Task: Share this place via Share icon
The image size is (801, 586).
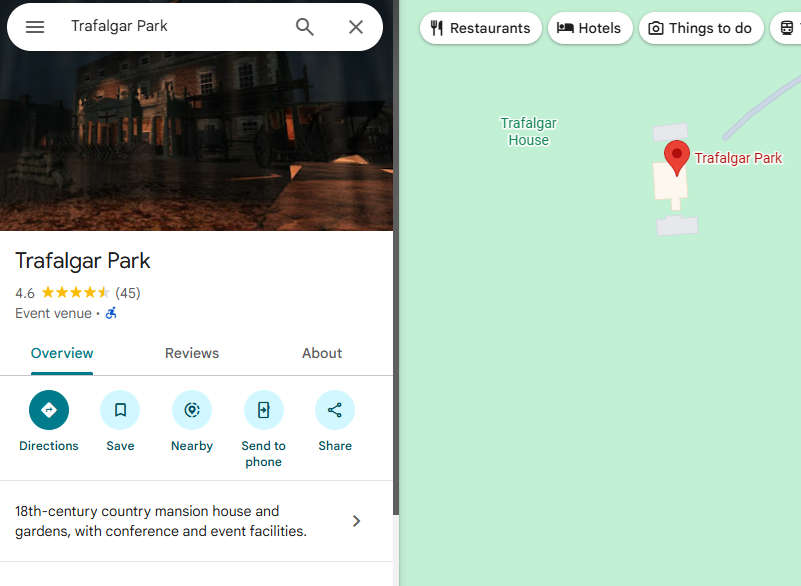Action: 335,410
